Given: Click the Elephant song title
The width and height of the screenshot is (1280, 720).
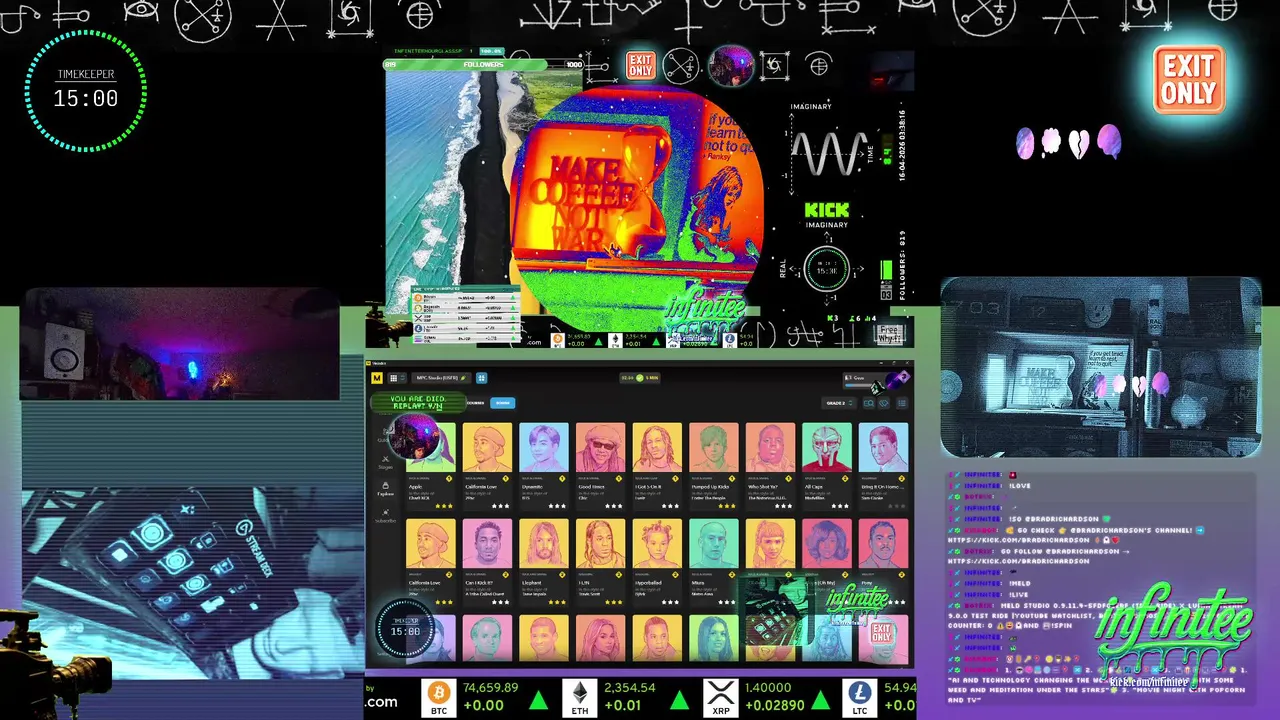Looking at the screenshot, I should coord(531,583).
